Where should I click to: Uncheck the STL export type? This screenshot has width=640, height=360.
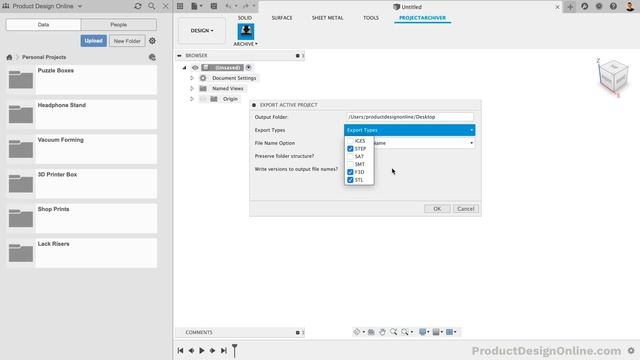(350, 180)
